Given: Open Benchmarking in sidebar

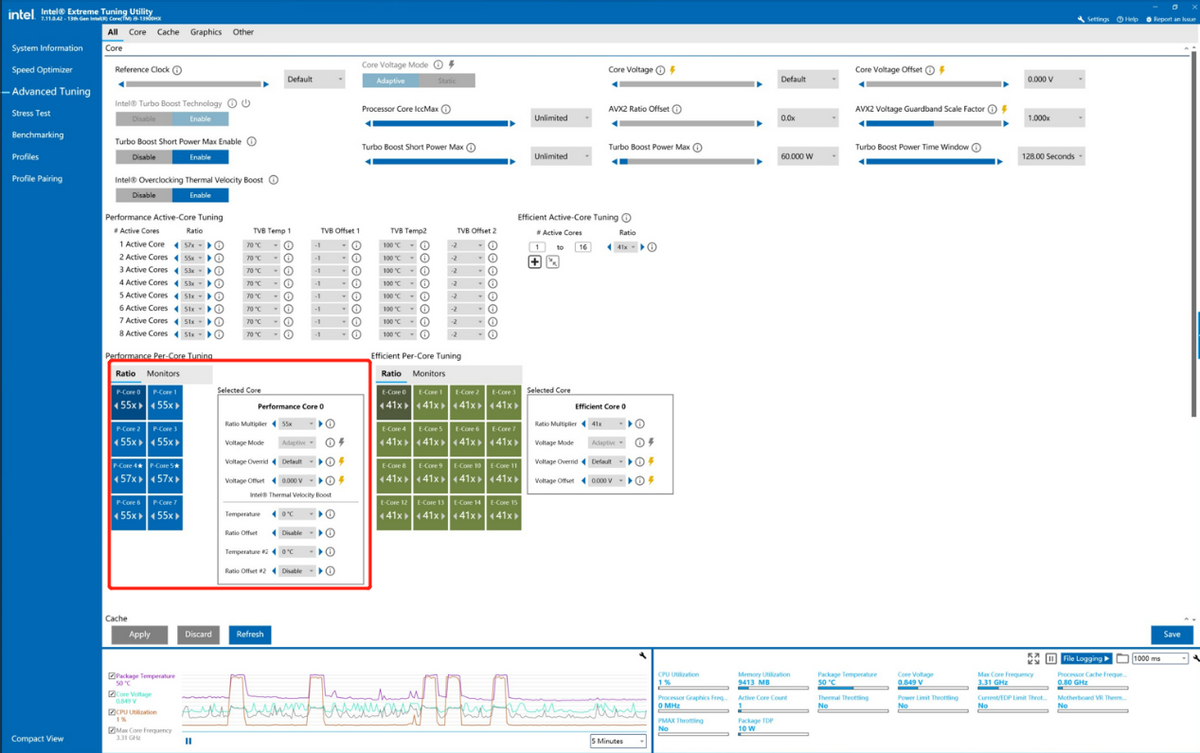Looking at the screenshot, I should pyautogui.click(x=38, y=135).
